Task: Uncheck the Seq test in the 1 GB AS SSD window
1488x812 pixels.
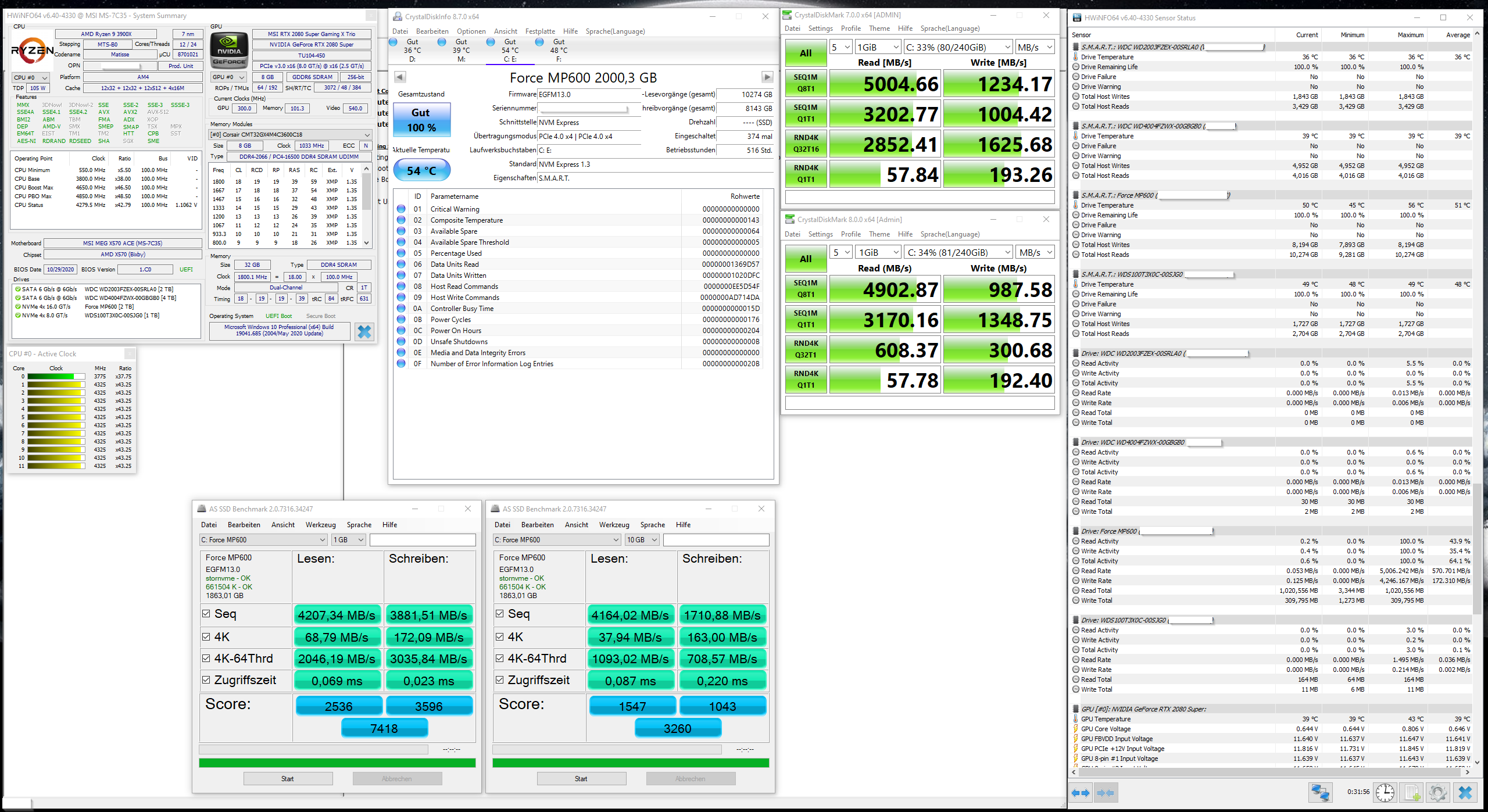Action: point(206,613)
